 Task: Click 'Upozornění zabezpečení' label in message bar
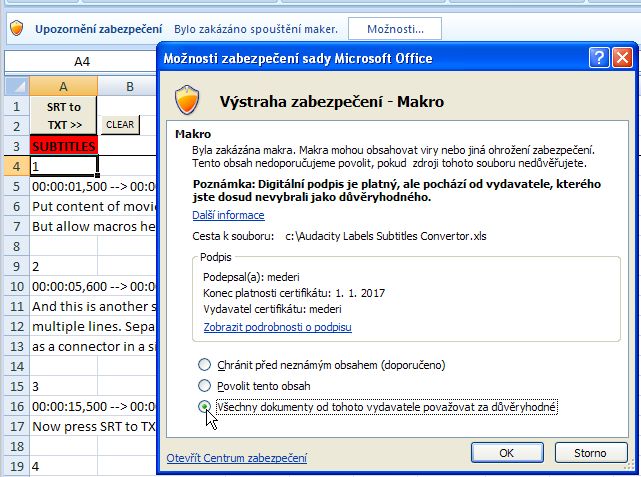pyautogui.click(x=99, y=29)
